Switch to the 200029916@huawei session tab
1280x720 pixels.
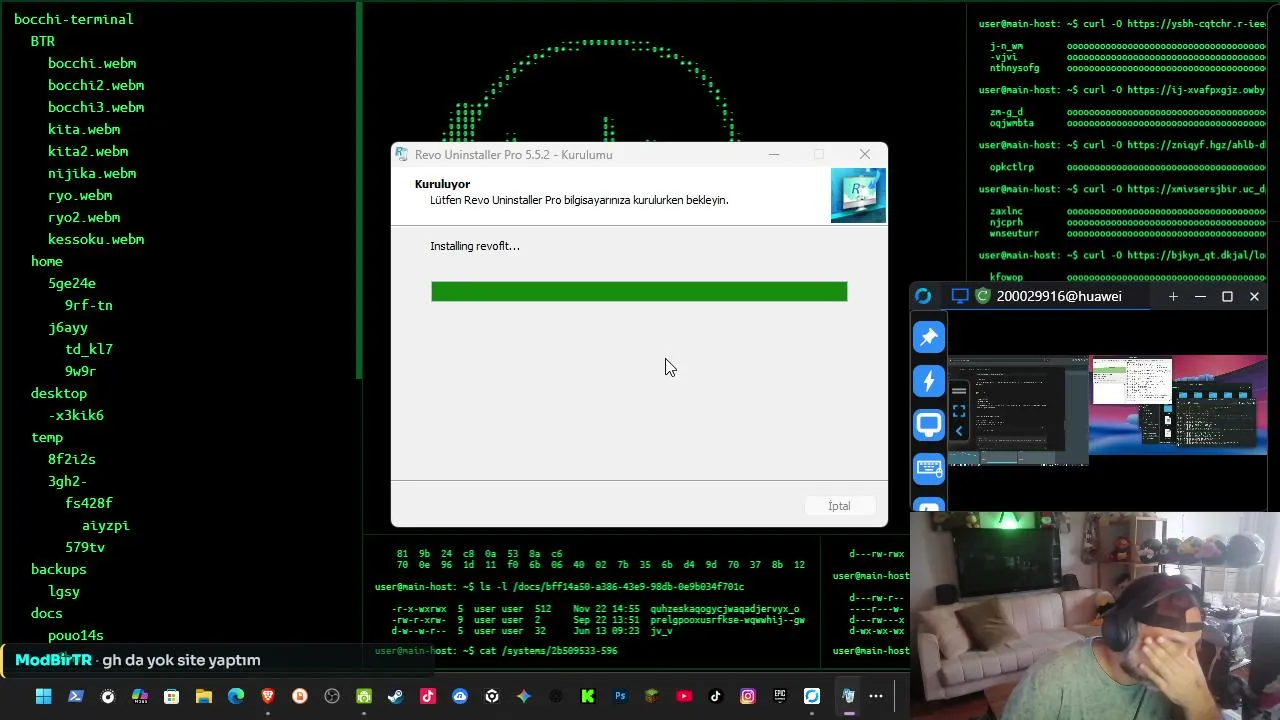[x=1048, y=296]
